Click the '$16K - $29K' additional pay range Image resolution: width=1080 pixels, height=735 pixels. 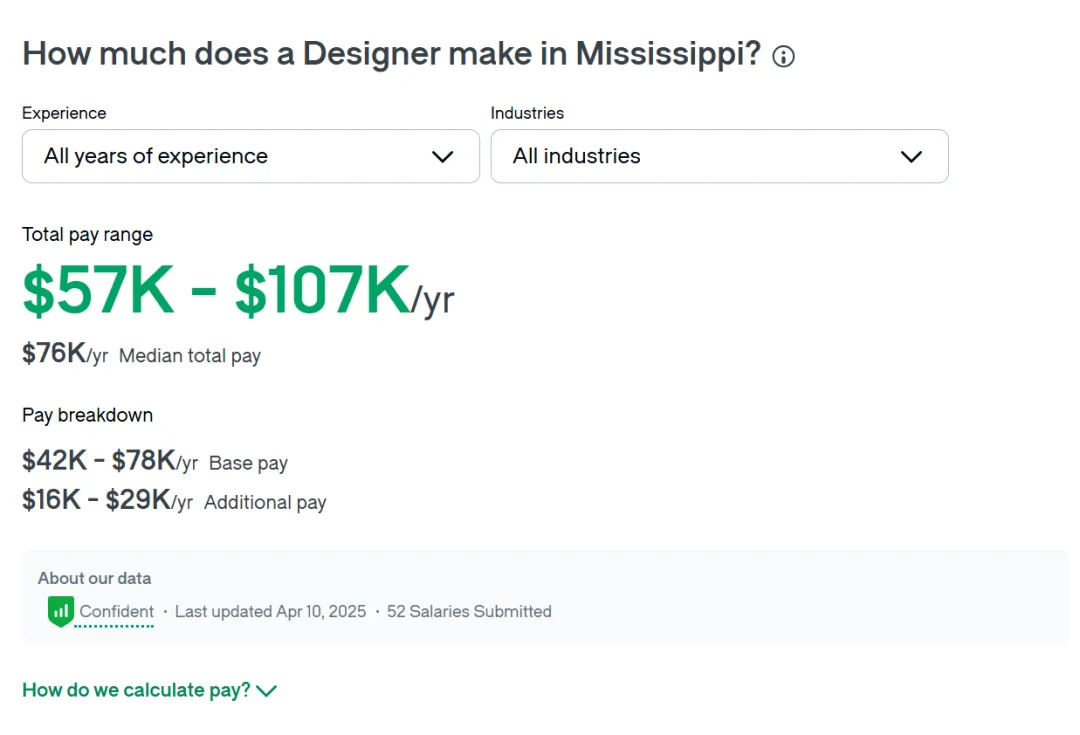coord(96,500)
